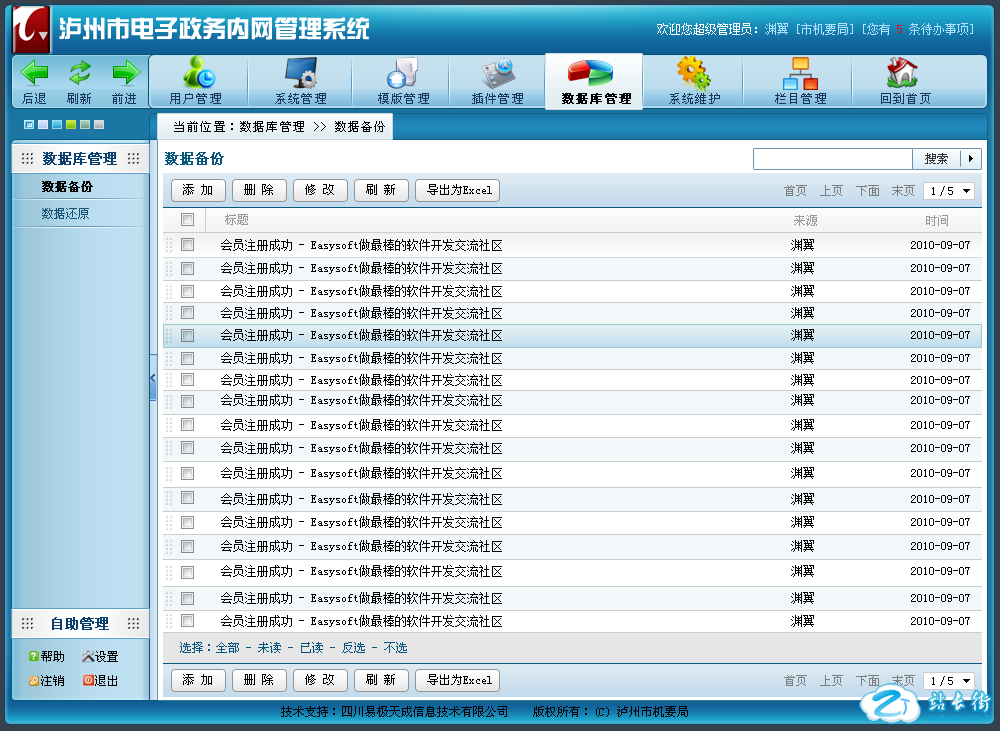Check the first row's checkbox

pos(187,244)
